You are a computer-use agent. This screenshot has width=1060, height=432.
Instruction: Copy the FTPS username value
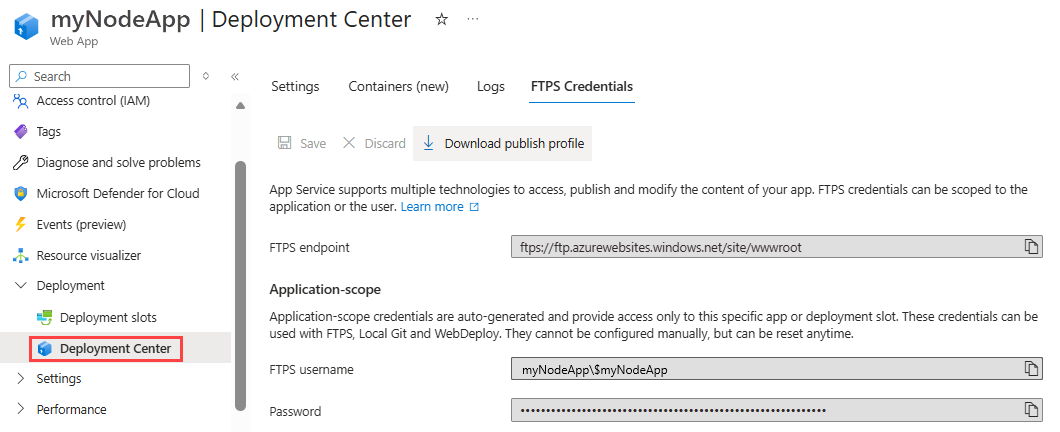[x=1031, y=370]
